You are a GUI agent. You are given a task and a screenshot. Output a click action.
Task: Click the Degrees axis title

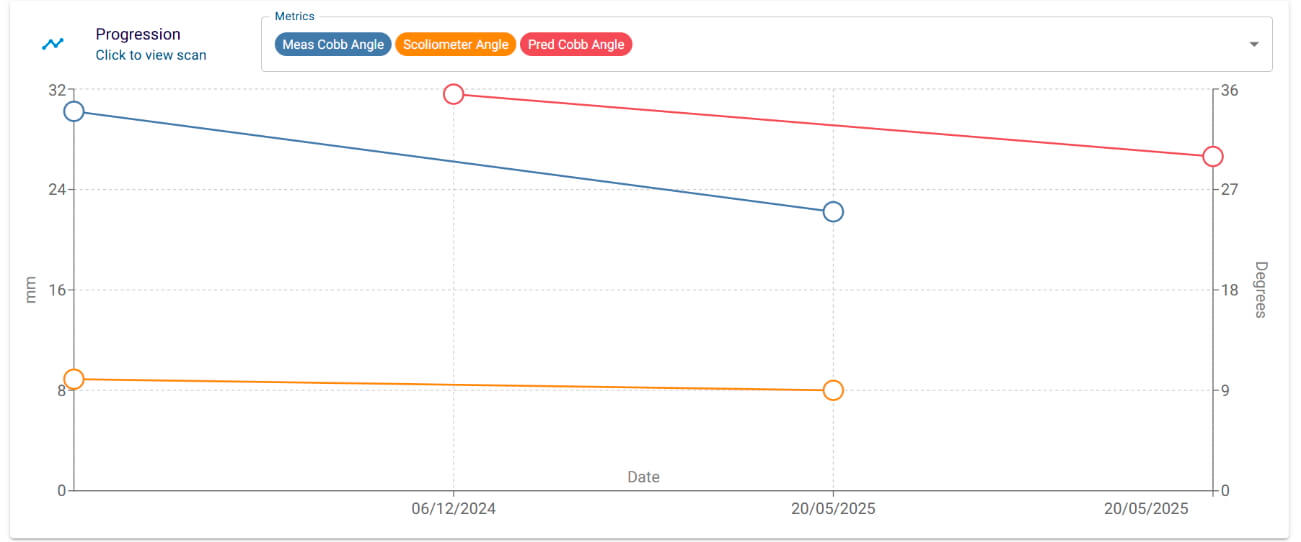click(x=1261, y=290)
